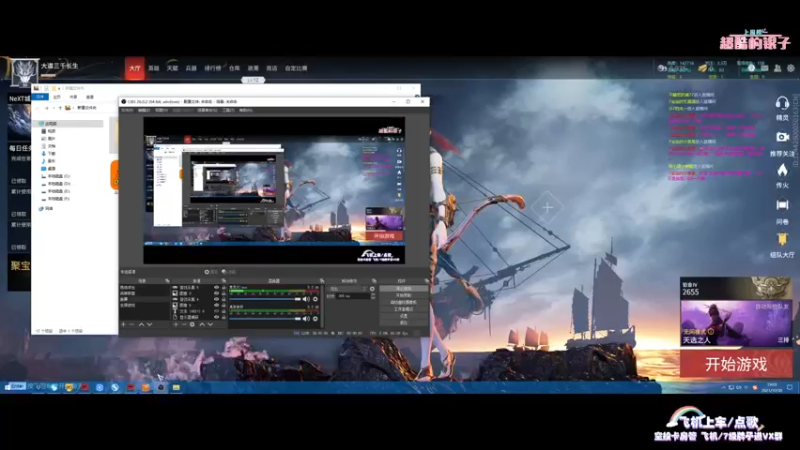Open the 传火 flame icon
The width and height of the screenshot is (800, 450).
click(x=782, y=170)
